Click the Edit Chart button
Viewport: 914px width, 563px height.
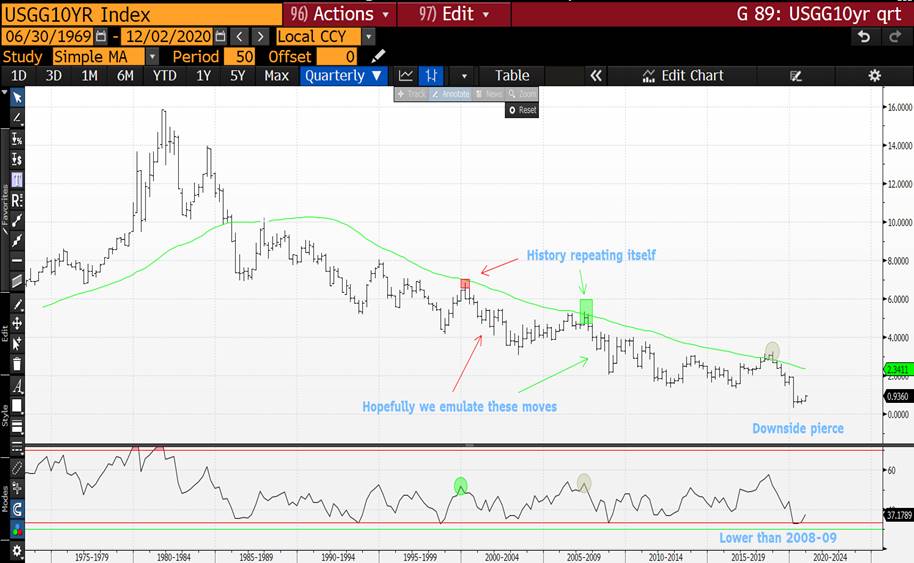pyautogui.click(x=683, y=76)
